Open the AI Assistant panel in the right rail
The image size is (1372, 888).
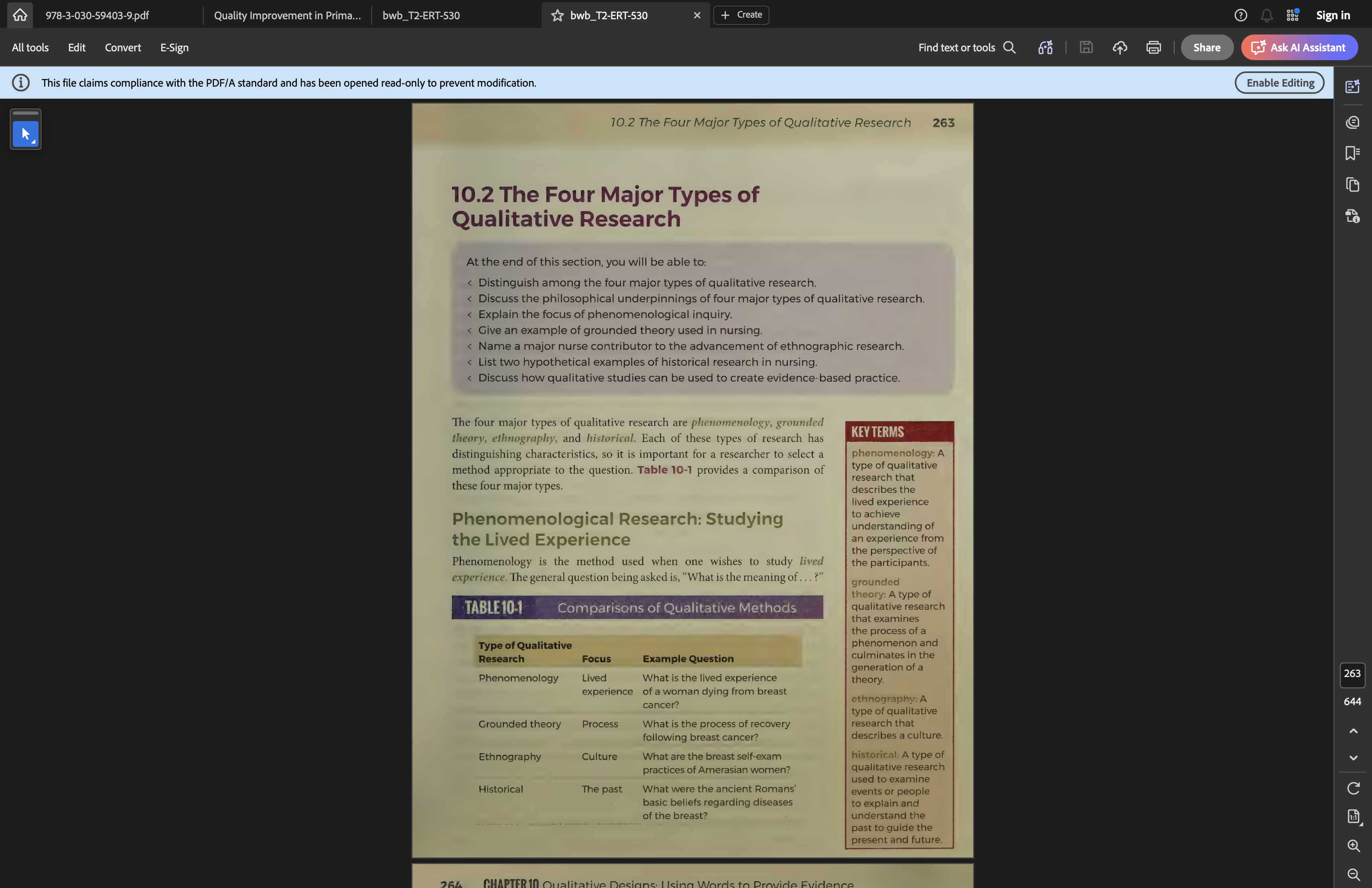pos(1352,87)
